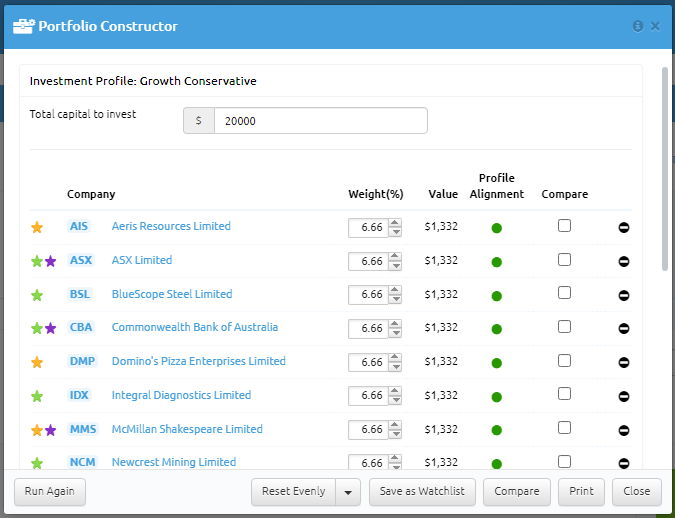Click the IDX profile alignment green dot

pyautogui.click(x=496, y=397)
